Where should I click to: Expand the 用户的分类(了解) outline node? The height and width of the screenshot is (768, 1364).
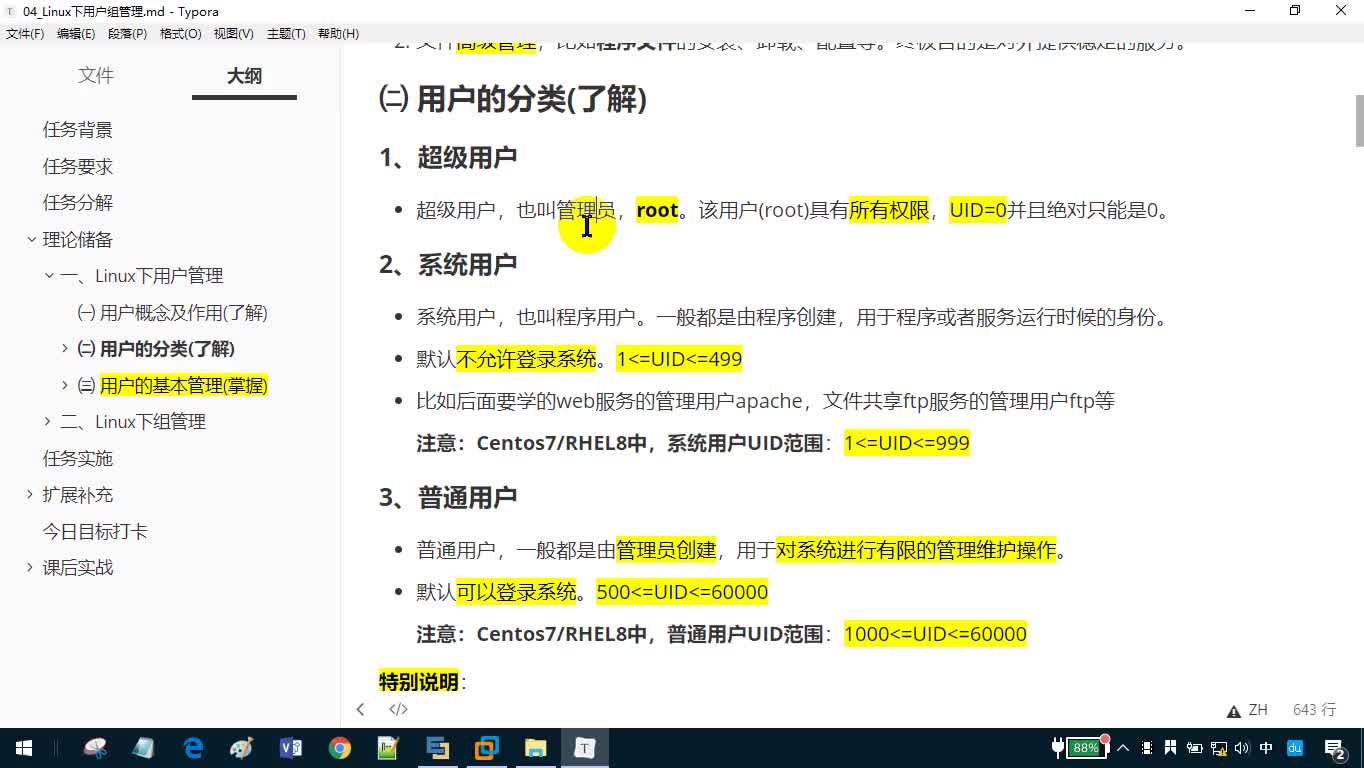(65, 349)
